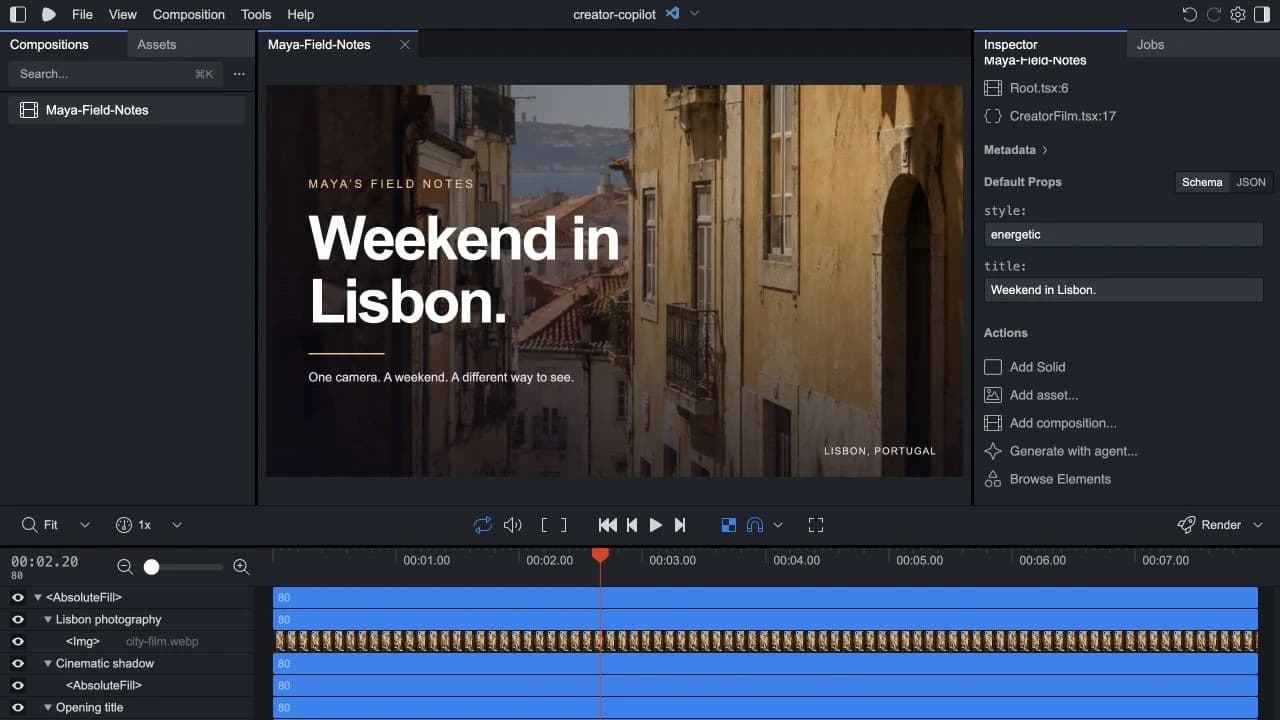1280x720 pixels.
Task: Toggle the right sidebar panel icon
Action: coord(1262,14)
